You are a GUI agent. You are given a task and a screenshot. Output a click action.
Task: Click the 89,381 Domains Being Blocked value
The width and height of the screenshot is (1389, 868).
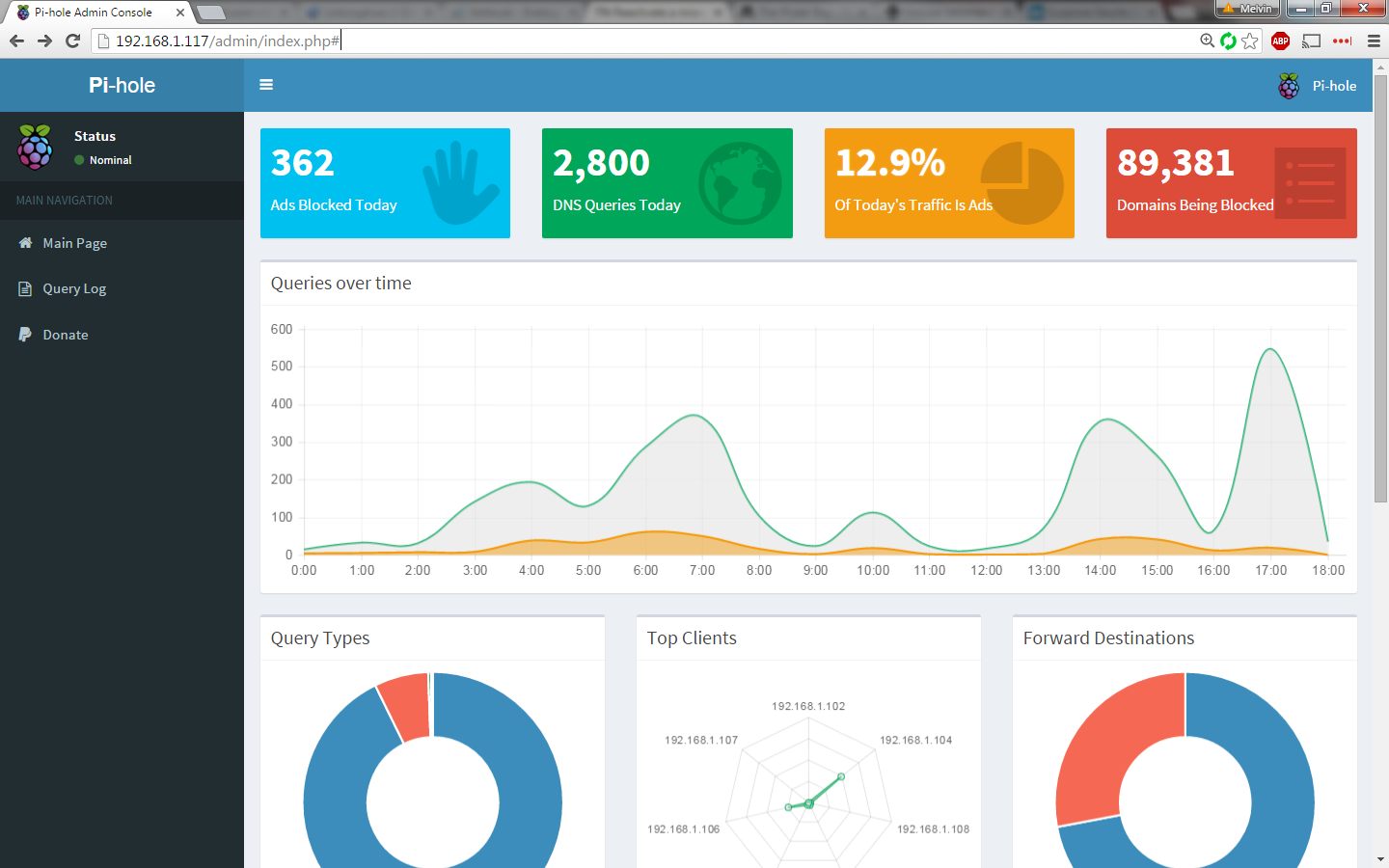pos(1176,163)
